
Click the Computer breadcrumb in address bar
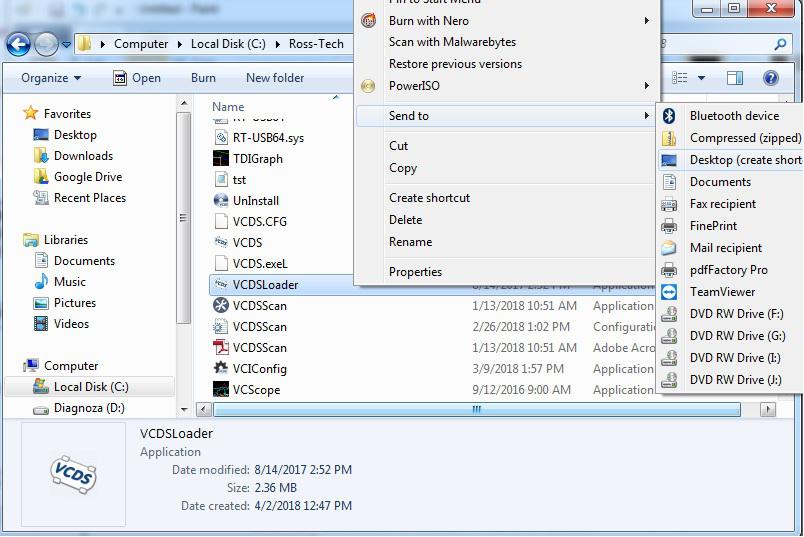pos(141,44)
